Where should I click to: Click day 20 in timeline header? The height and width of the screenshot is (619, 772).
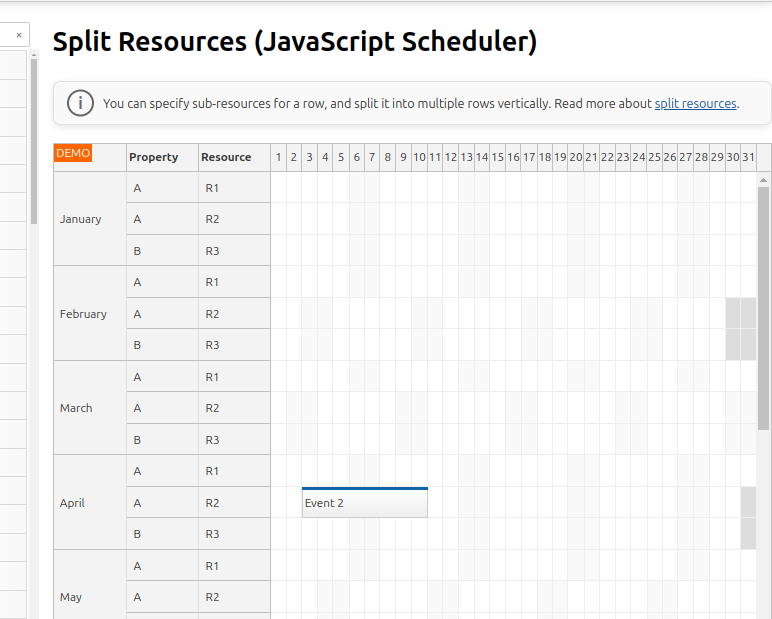(x=576, y=157)
